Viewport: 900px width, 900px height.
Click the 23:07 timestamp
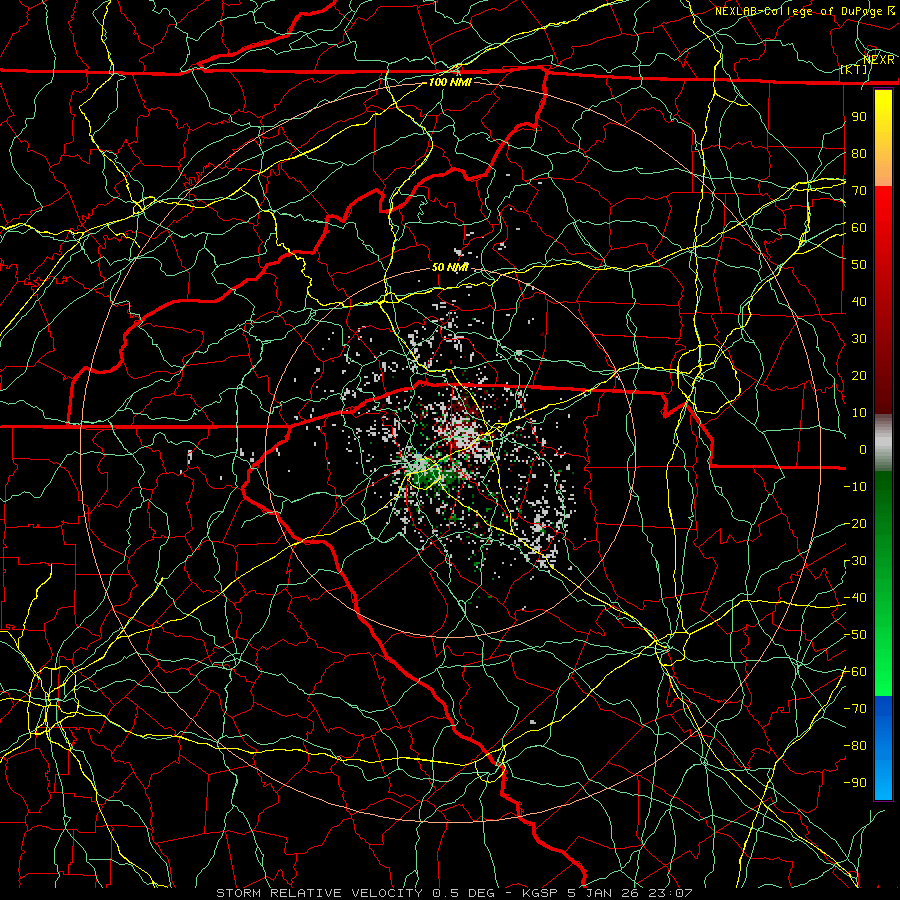[x=670, y=893]
